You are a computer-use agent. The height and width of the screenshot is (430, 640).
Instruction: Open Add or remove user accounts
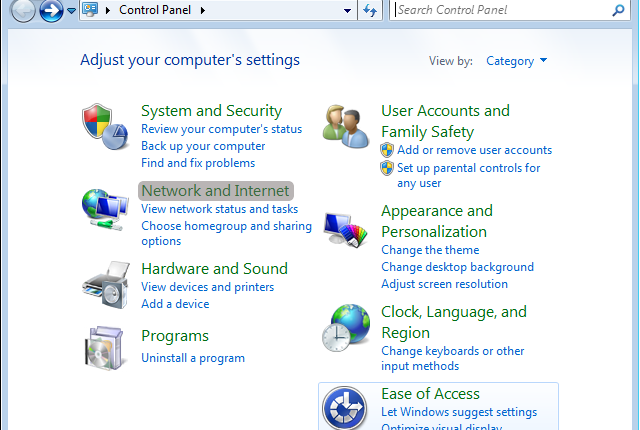(x=474, y=150)
